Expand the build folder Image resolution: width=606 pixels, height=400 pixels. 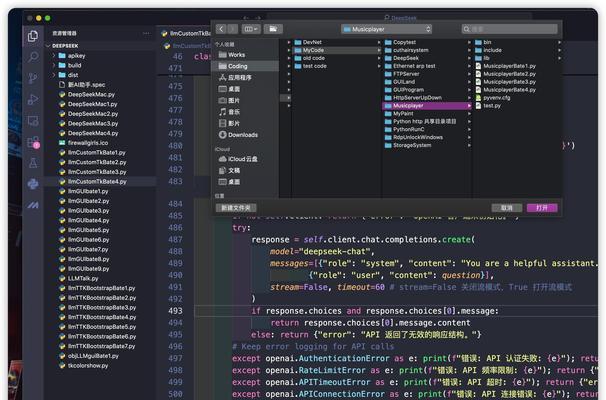click(x=54, y=65)
